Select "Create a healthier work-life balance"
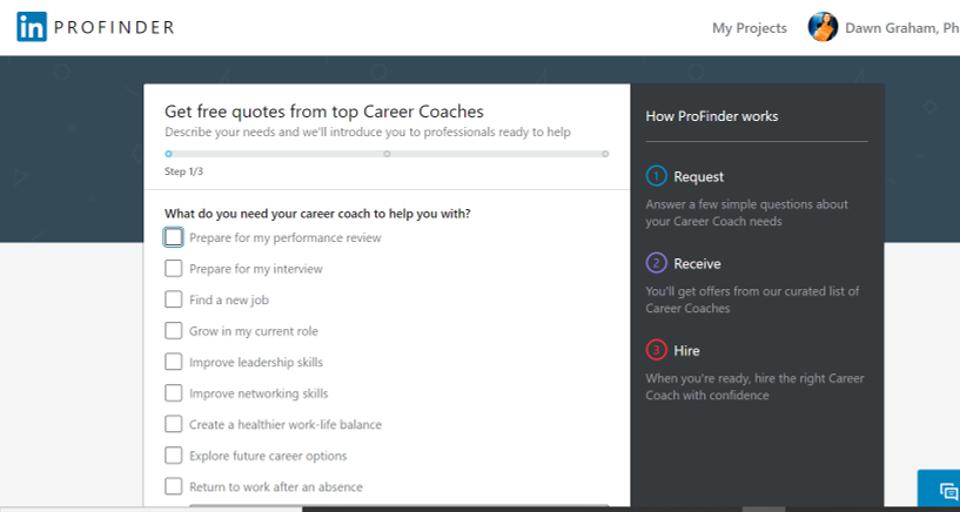The width and height of the screenshot is (960, 512). point(174,424)
